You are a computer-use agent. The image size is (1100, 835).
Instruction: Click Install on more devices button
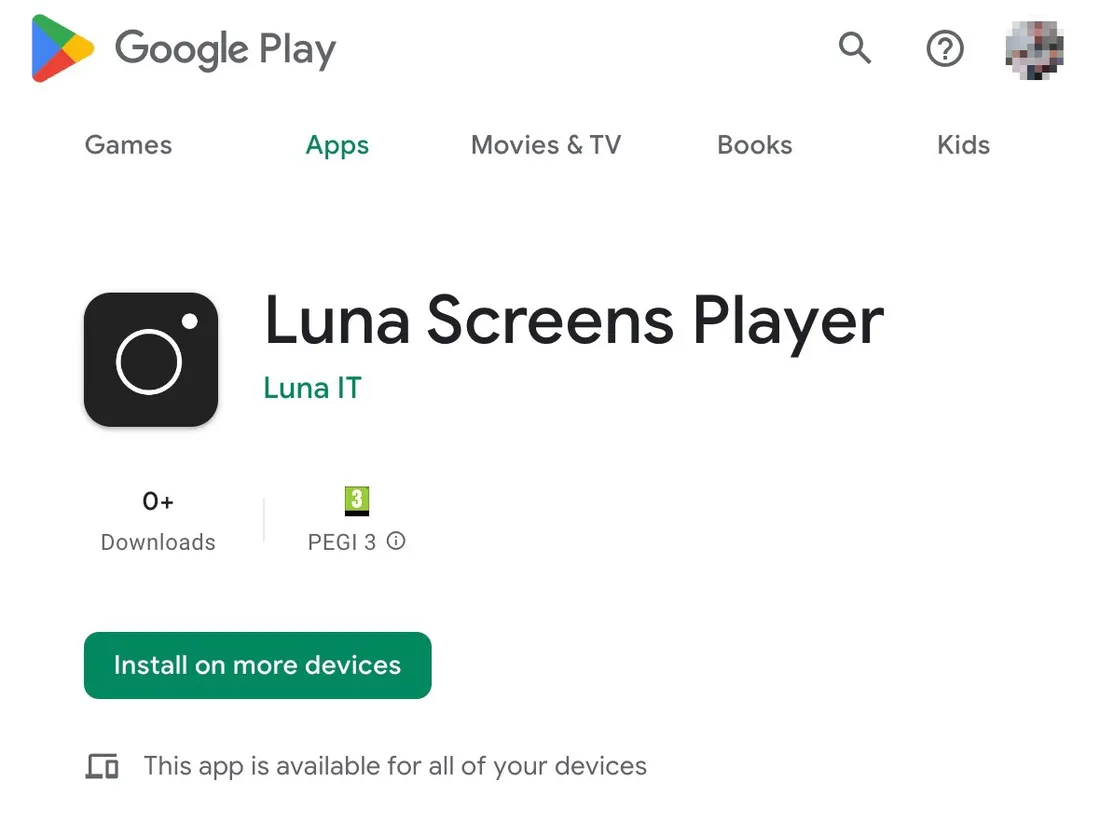pos(257,665)
